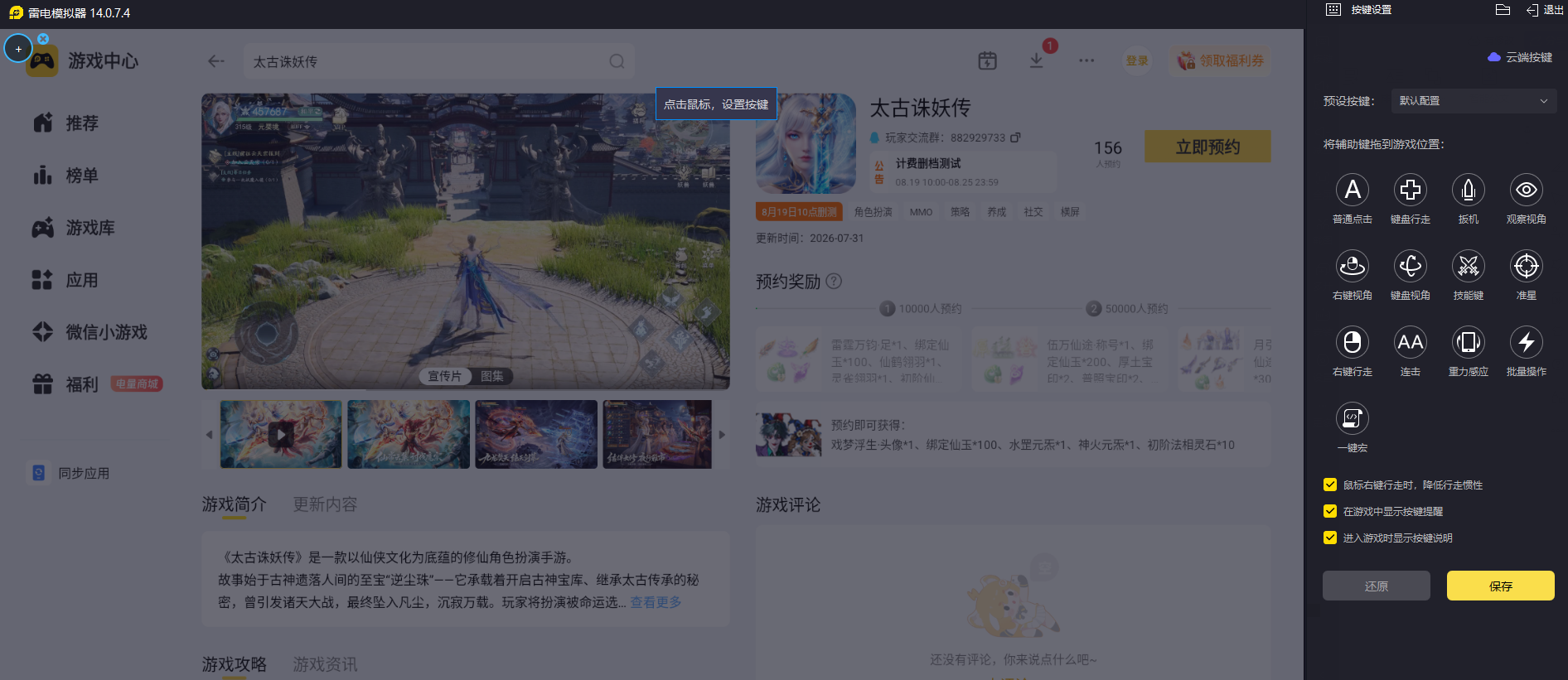Click the search magnifier icon
1568x680 pixels.
coord(617,61)
